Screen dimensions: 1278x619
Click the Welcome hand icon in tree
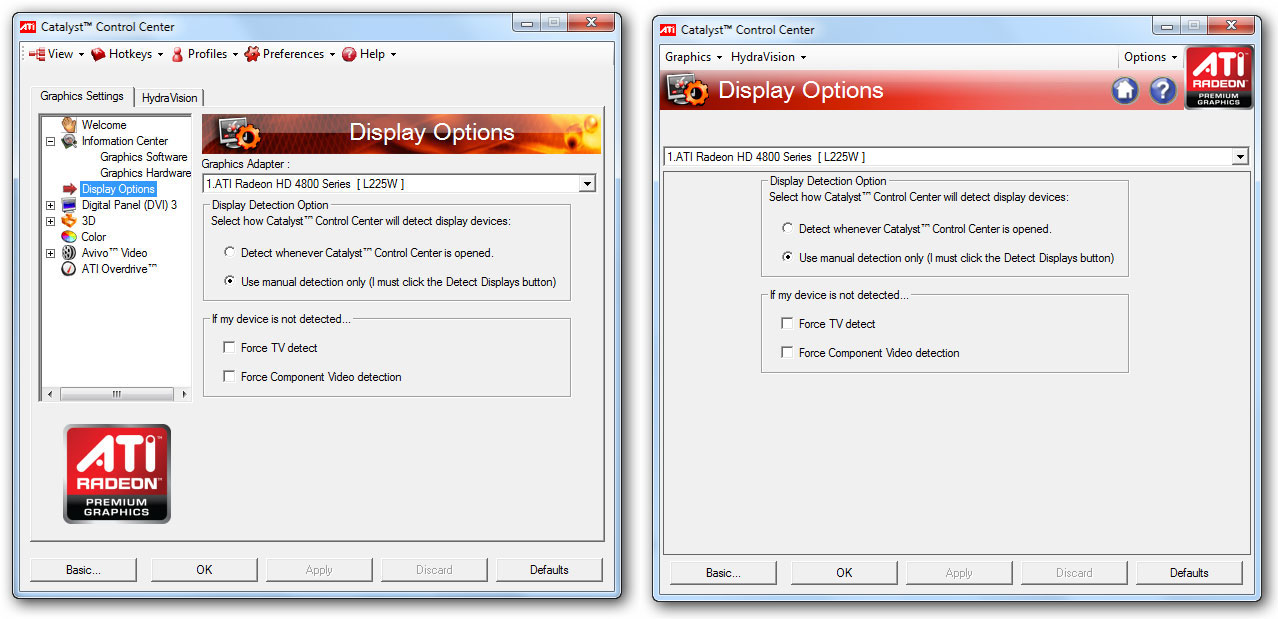[x=69, y=125]
